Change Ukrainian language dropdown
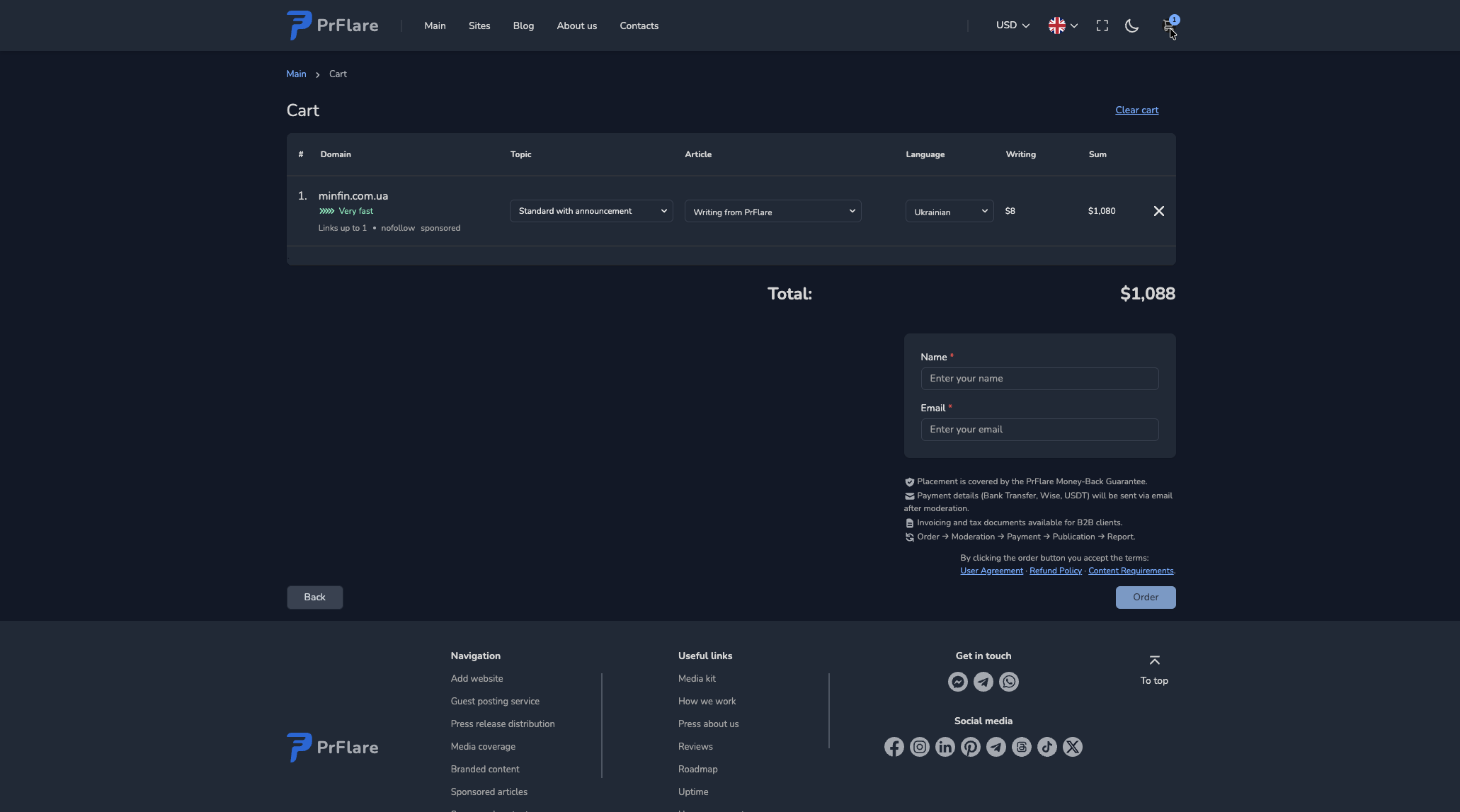1460x812 pixels. 949,212
